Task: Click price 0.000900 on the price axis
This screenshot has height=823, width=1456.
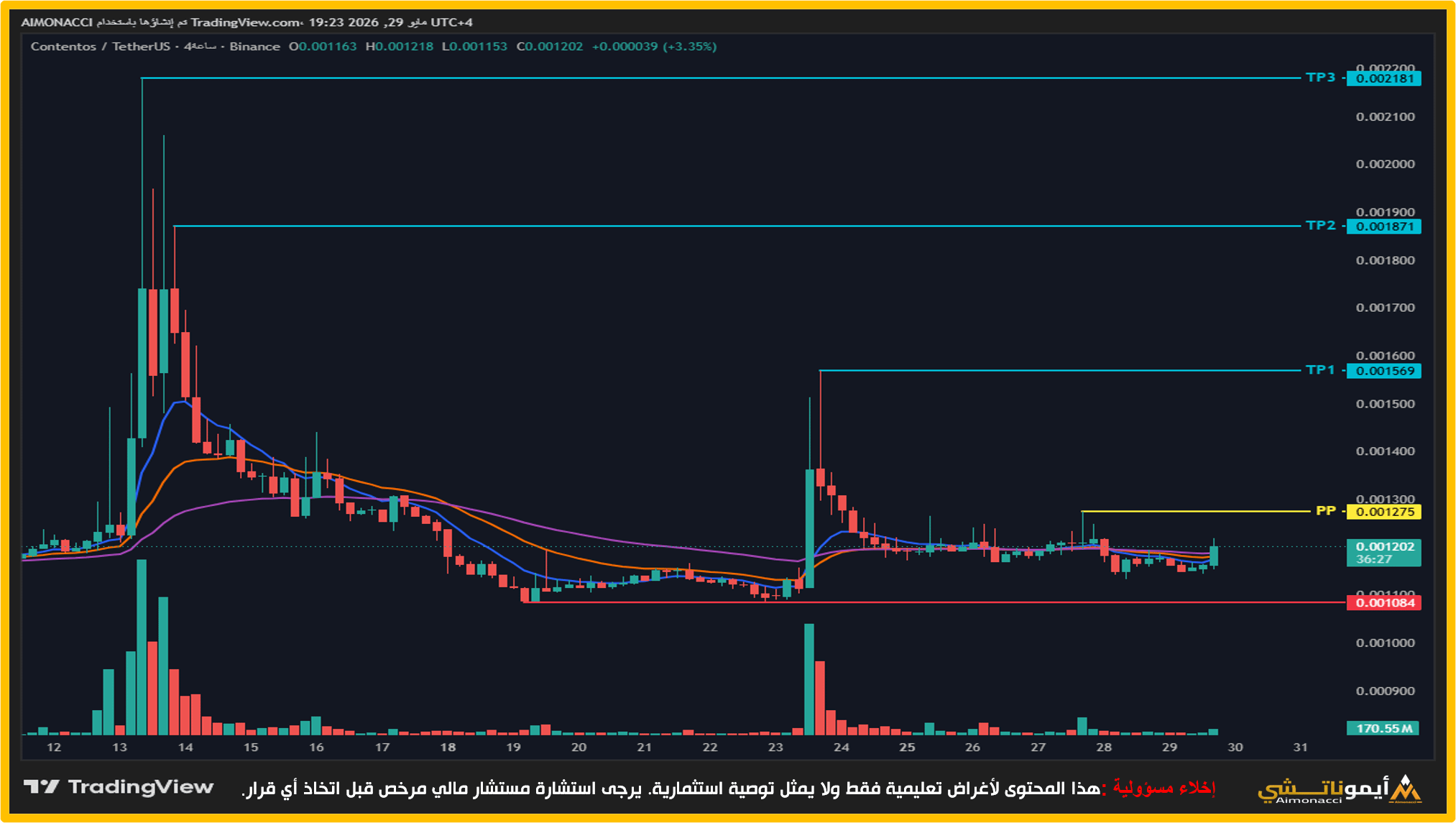Action: [1385, 691]
